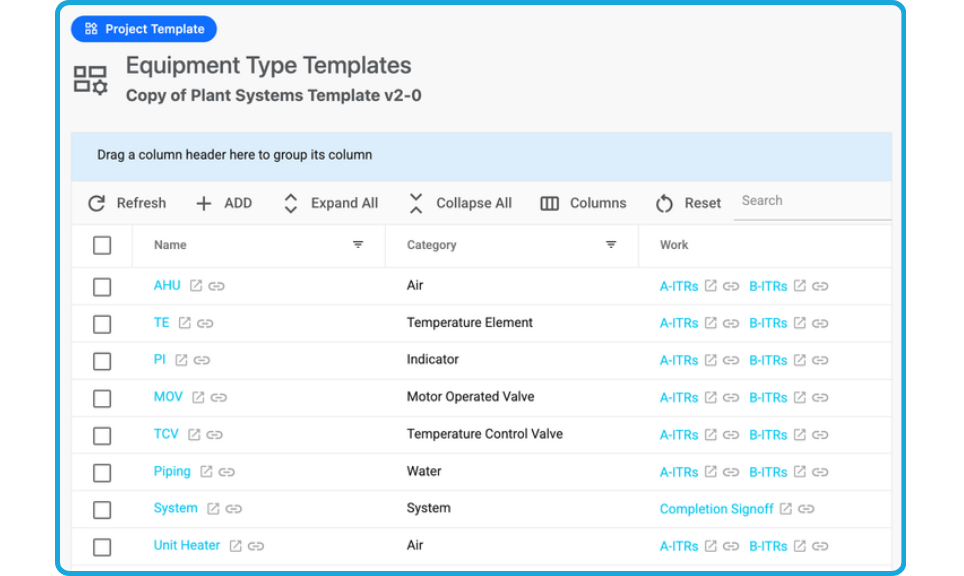Screen dimensions: 964x576
Task: Open Completion Signoff external icon
Action: coord(786,509)
